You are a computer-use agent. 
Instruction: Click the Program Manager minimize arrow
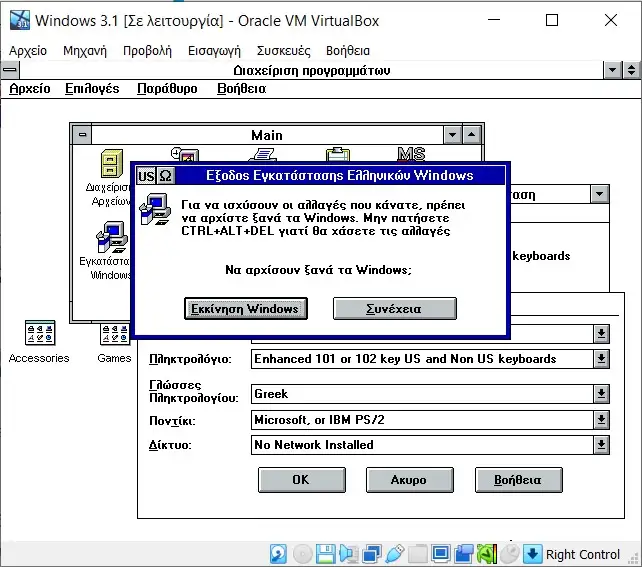point(613,70)
